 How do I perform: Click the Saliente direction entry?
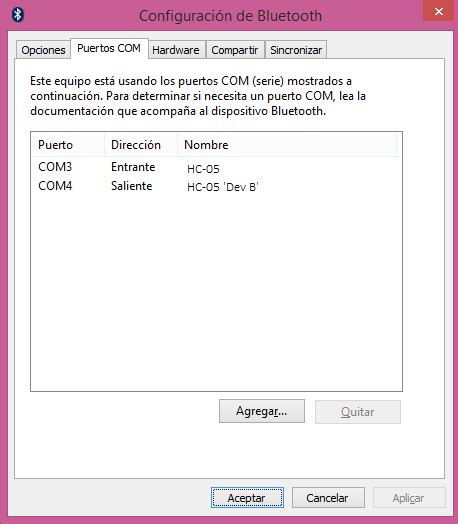132,186
